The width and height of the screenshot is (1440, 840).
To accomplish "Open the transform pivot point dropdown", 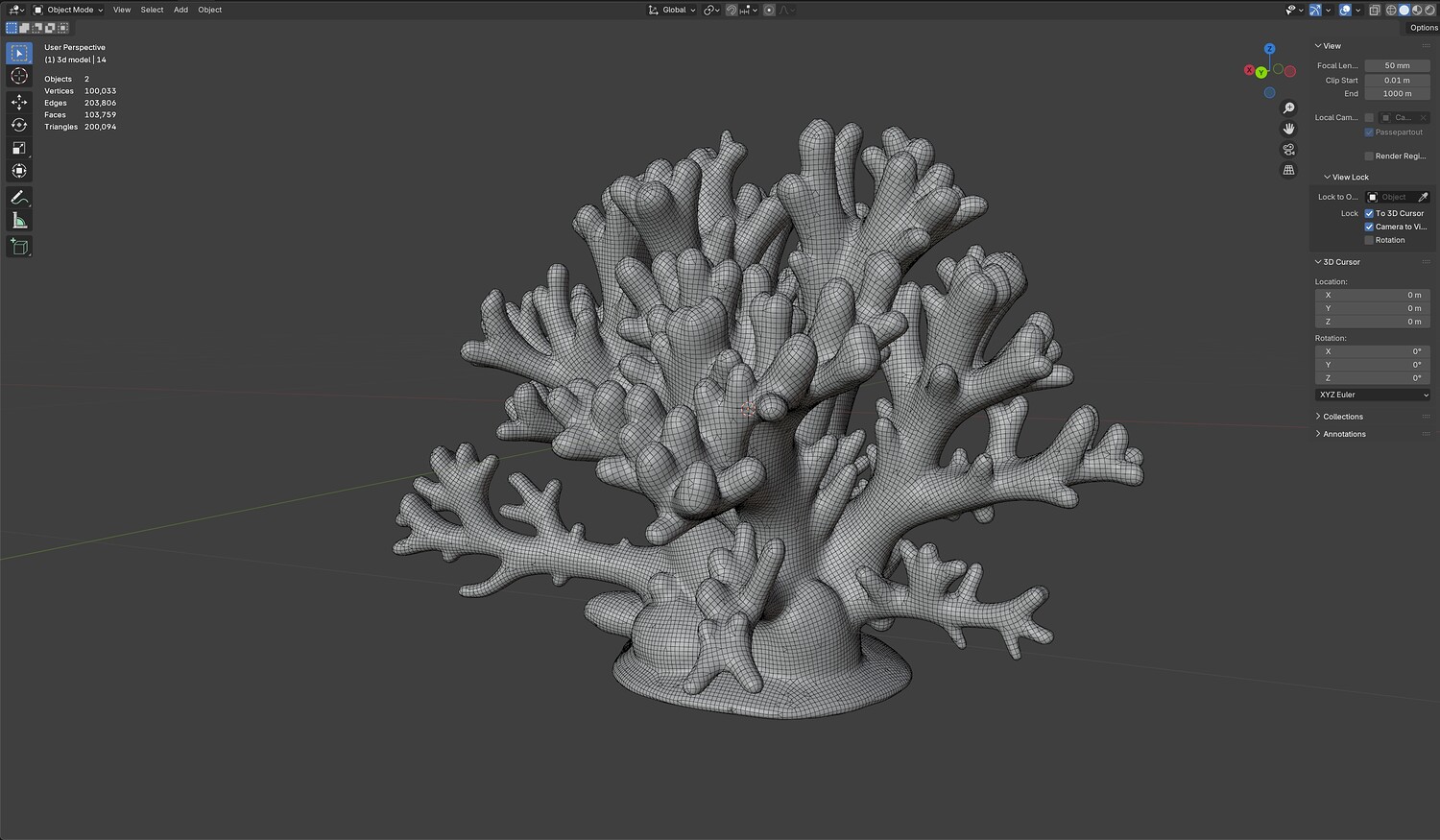I will 711,10.
